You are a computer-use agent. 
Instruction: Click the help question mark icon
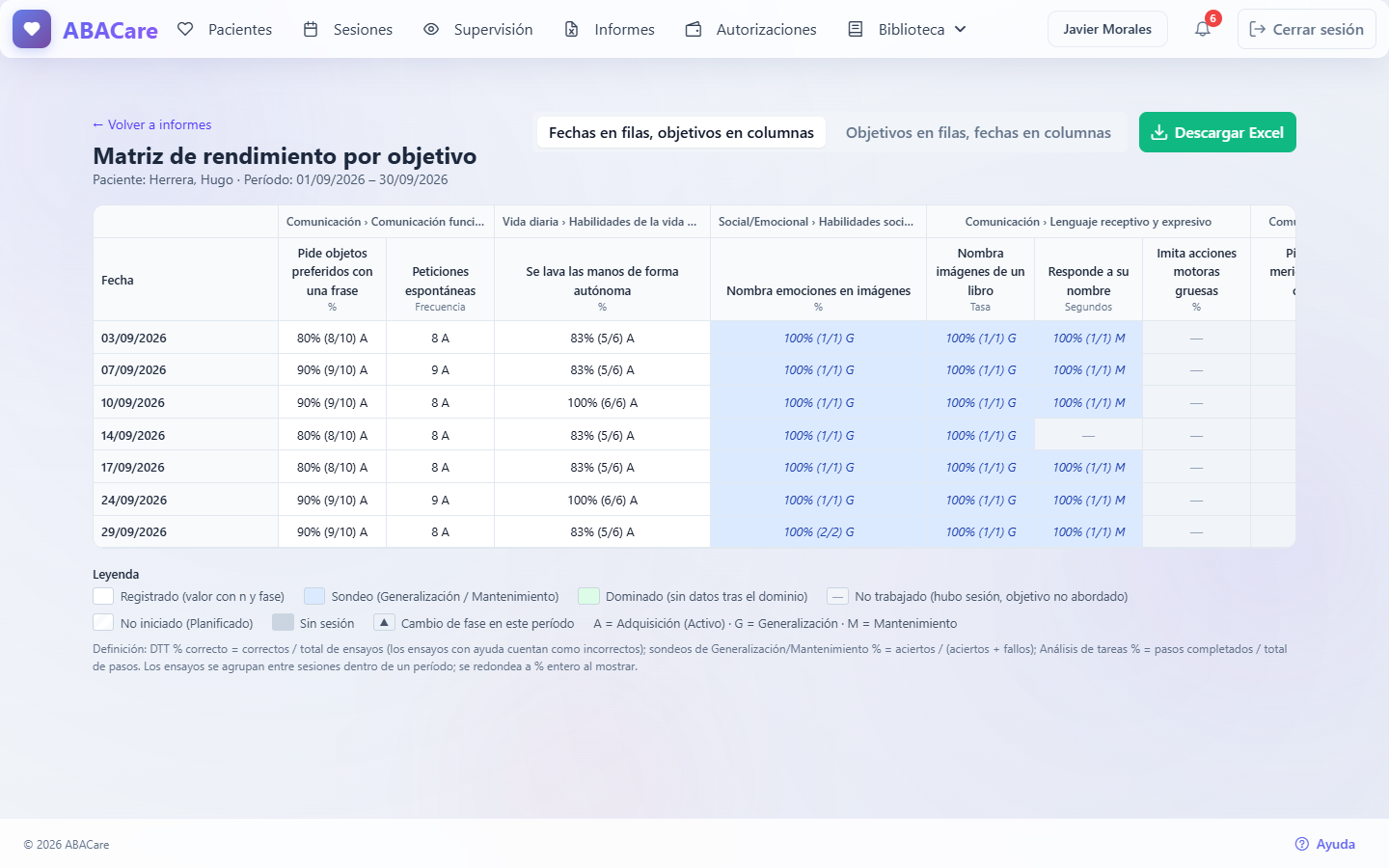click(x=1302, y=844)
